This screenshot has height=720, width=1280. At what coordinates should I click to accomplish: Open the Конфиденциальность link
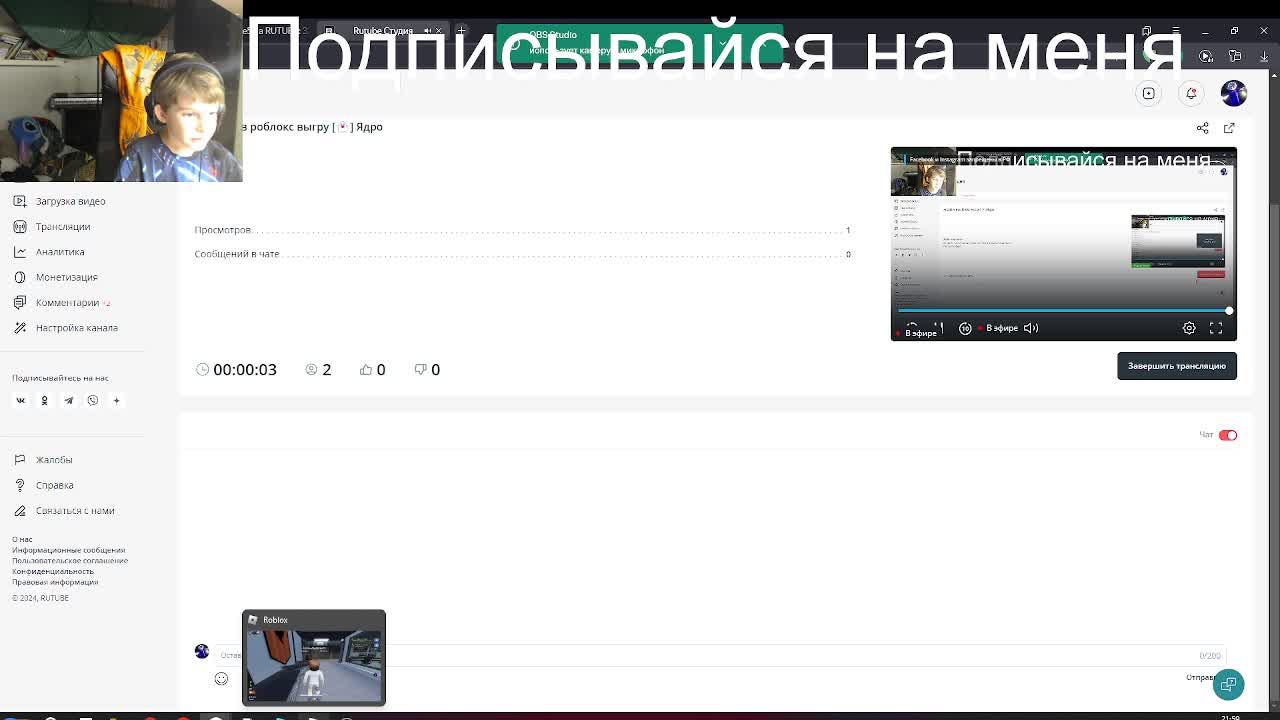tap(53, 571)
